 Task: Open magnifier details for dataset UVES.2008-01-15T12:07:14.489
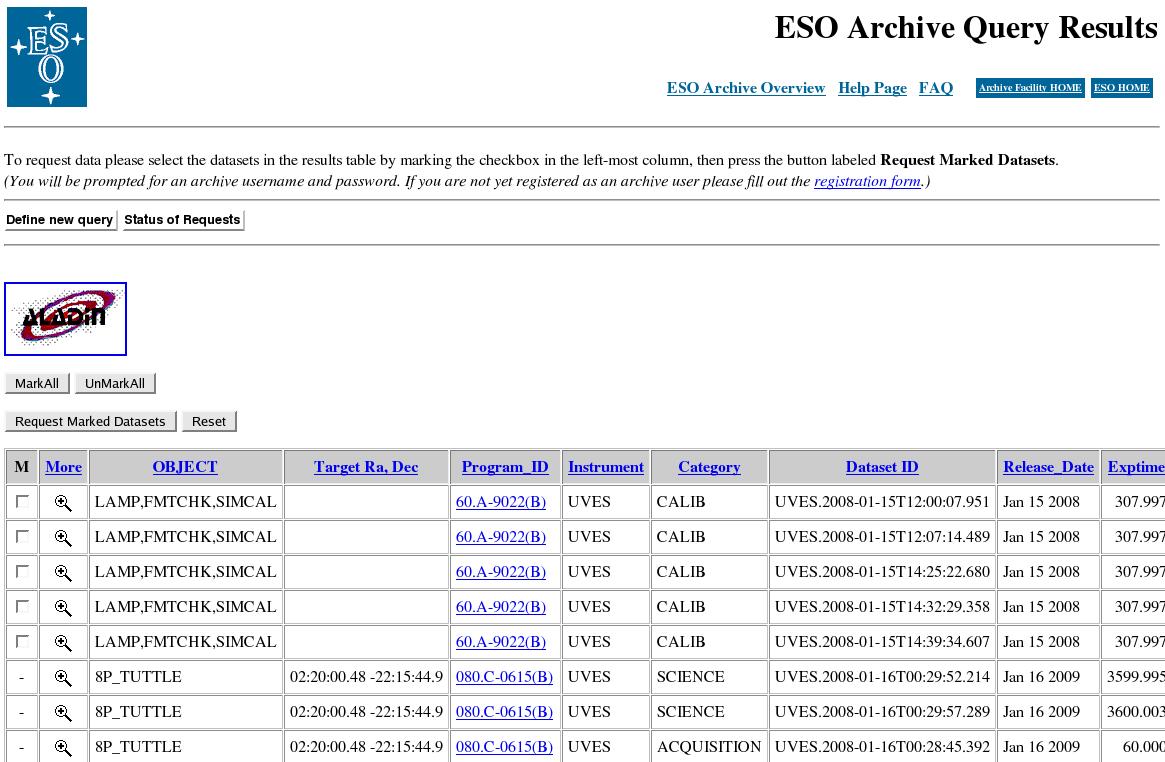click(x=63, y=538)
